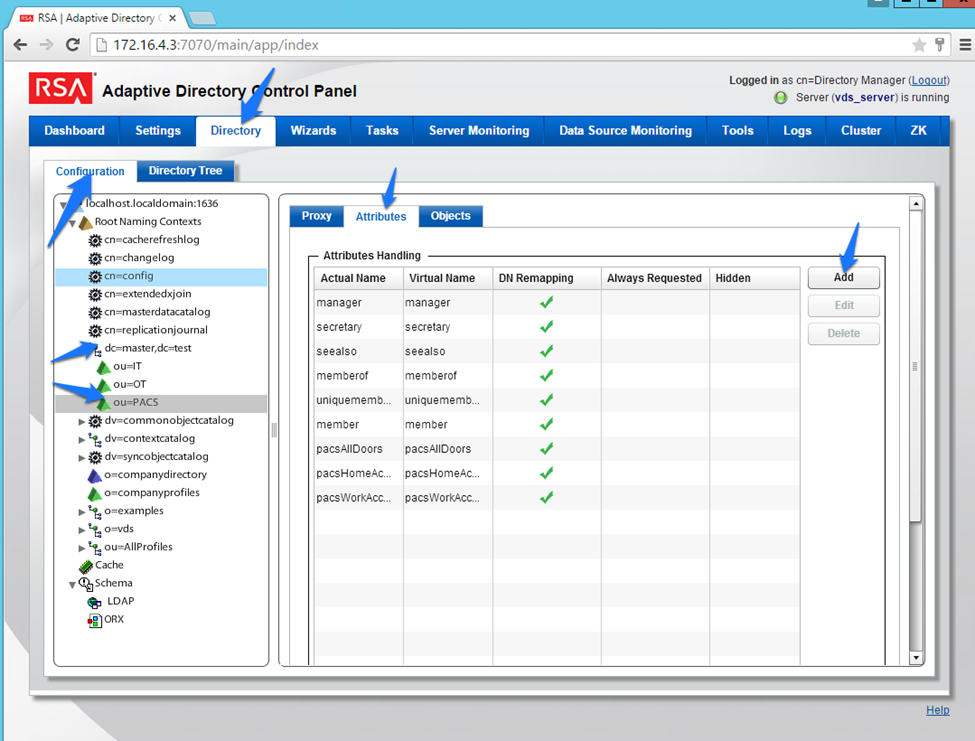The image size is (975, 741).
Task: Click the gear icon beside cn=replicationjournal
Action: click(95, 330)
